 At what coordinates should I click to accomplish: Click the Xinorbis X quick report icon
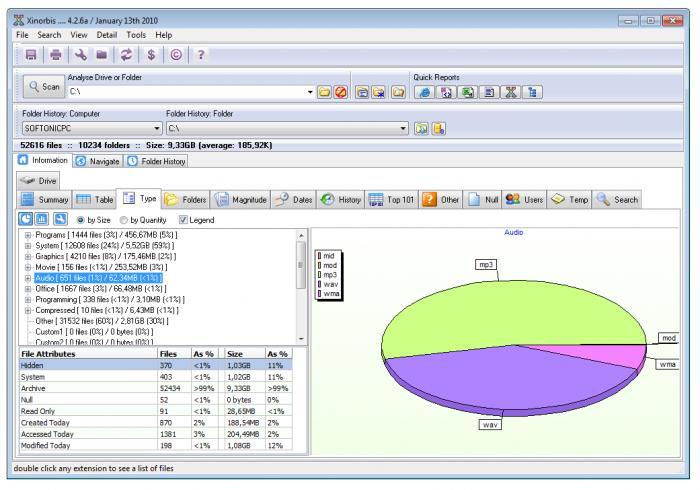(511, 92)
